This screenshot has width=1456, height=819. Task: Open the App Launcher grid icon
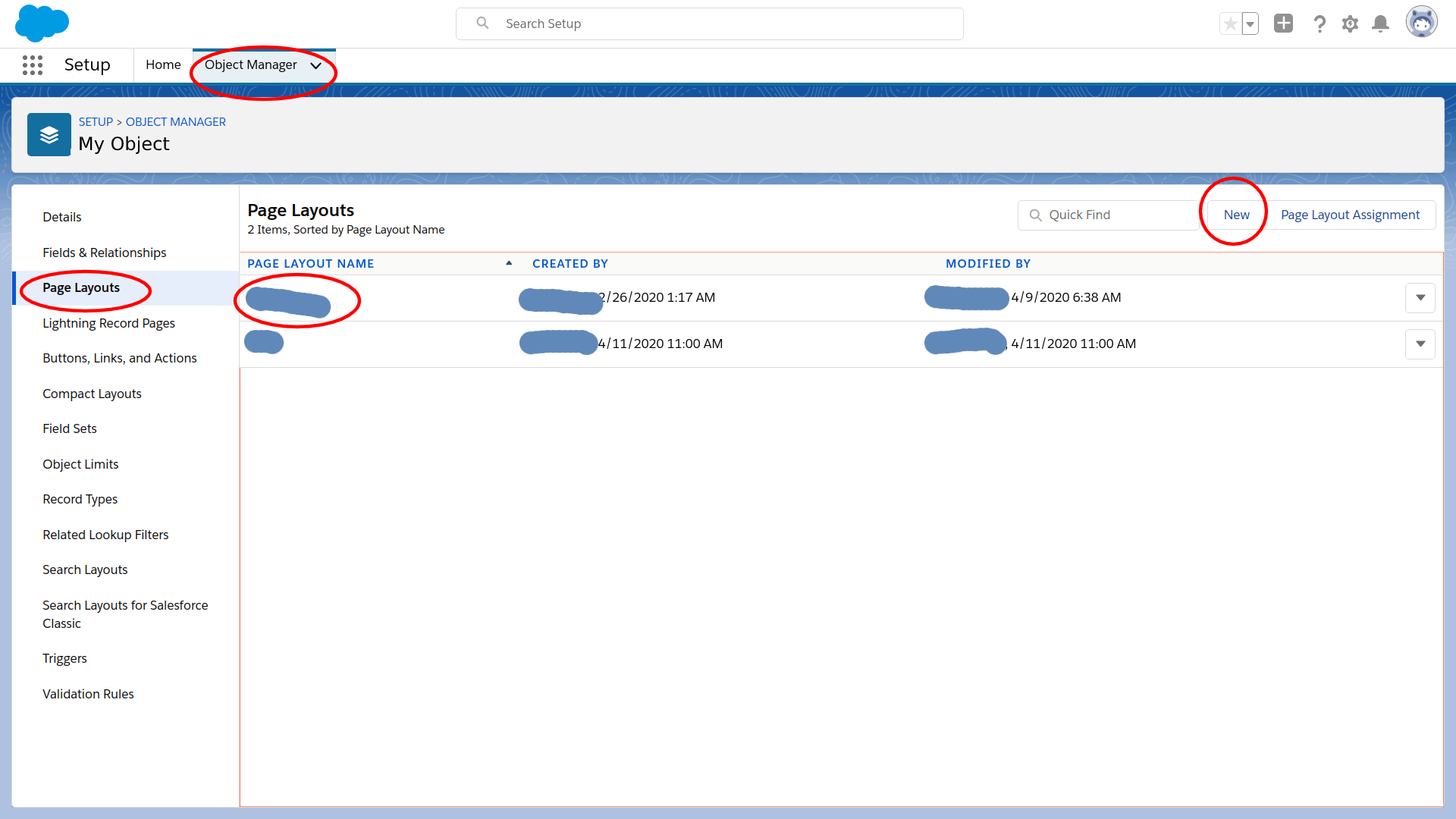pos(33,65)
